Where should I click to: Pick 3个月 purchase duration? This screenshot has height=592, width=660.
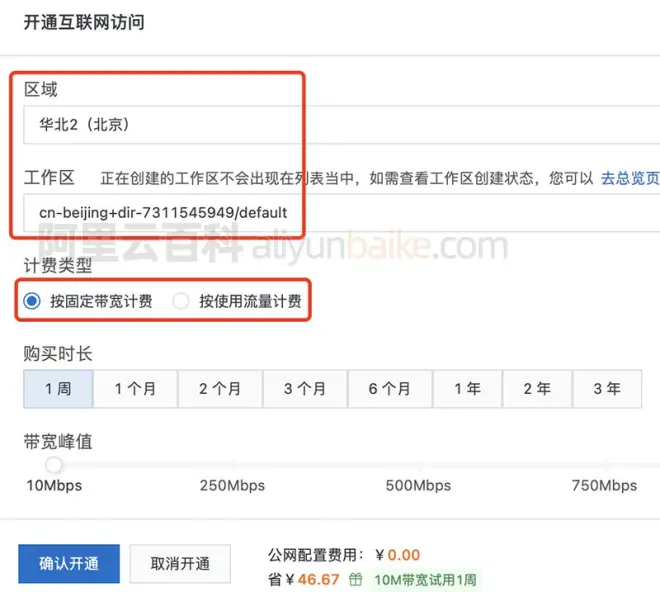[305, 389]
